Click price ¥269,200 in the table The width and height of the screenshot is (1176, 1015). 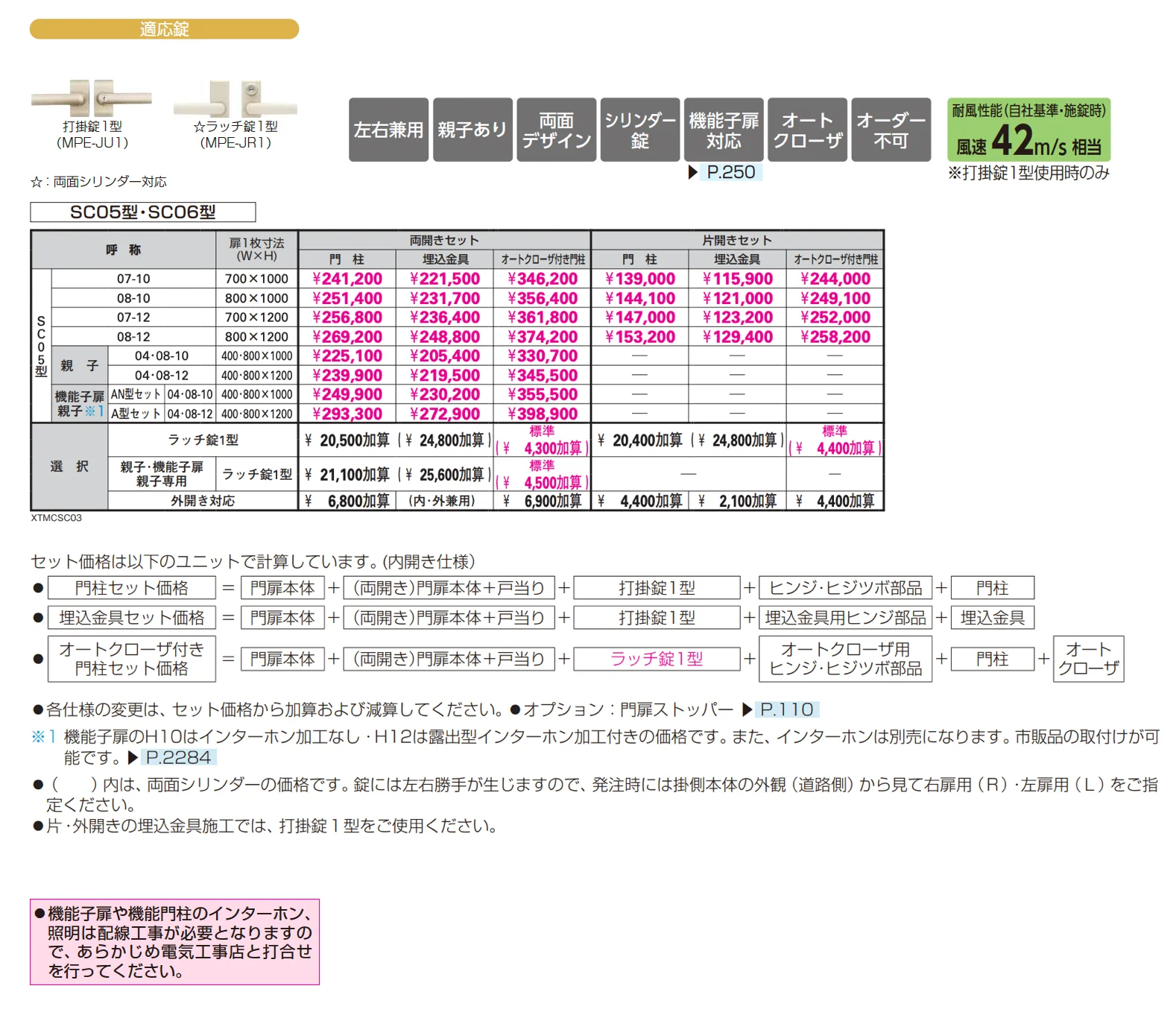coord(347,337)
